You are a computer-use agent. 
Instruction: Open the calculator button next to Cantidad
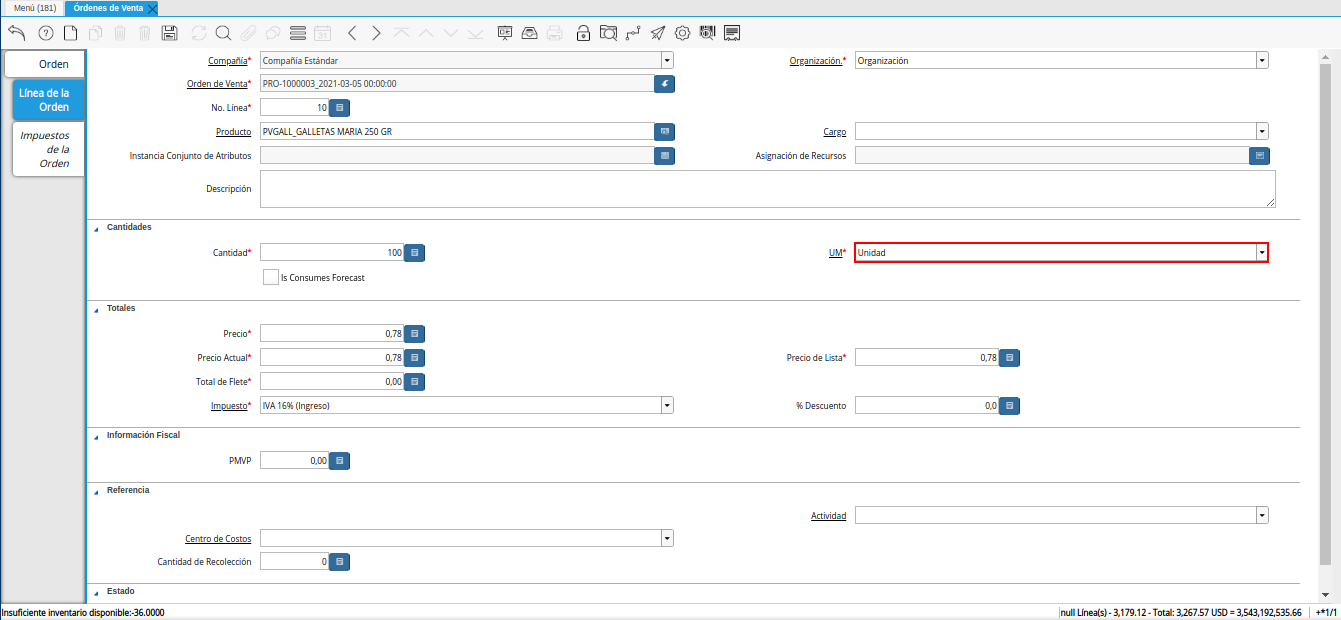(x=415, y=253)
